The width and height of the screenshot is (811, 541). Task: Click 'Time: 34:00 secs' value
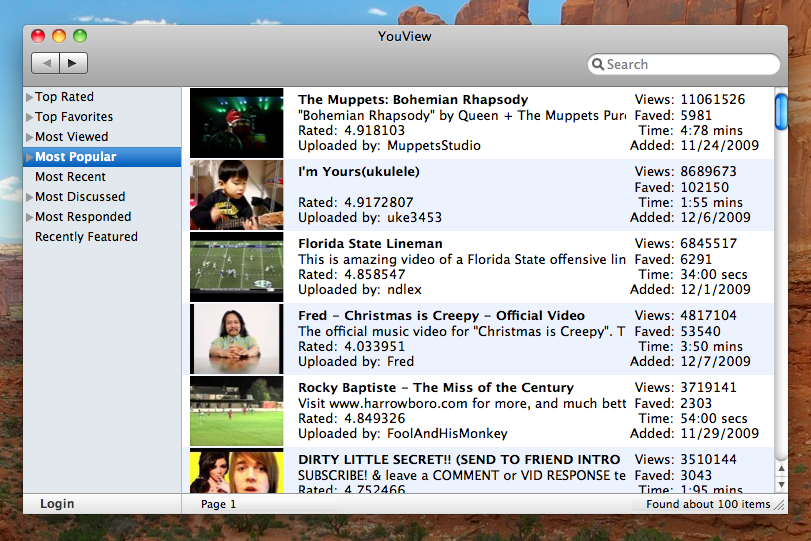[x=693, y=274]
